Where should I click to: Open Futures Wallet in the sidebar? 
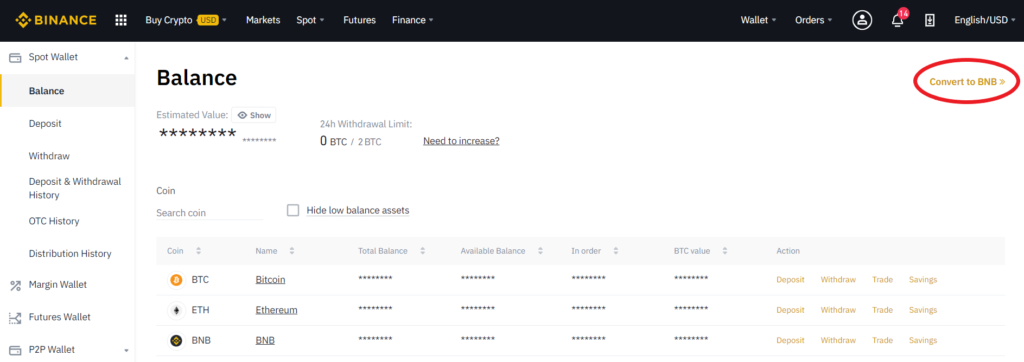pyautogui.click(x=59, y=318)
